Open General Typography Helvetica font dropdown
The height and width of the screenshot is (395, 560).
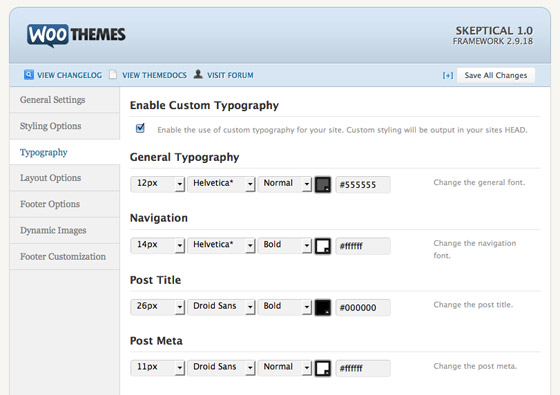tap(221, 184)
